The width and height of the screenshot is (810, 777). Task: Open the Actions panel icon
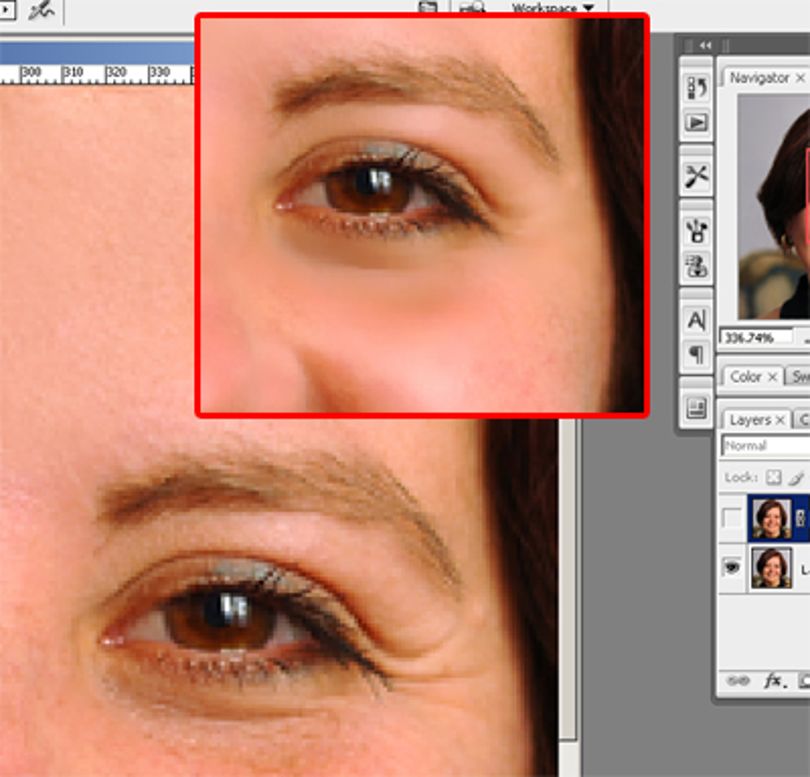pyautogui.click(x=696, y=123)
